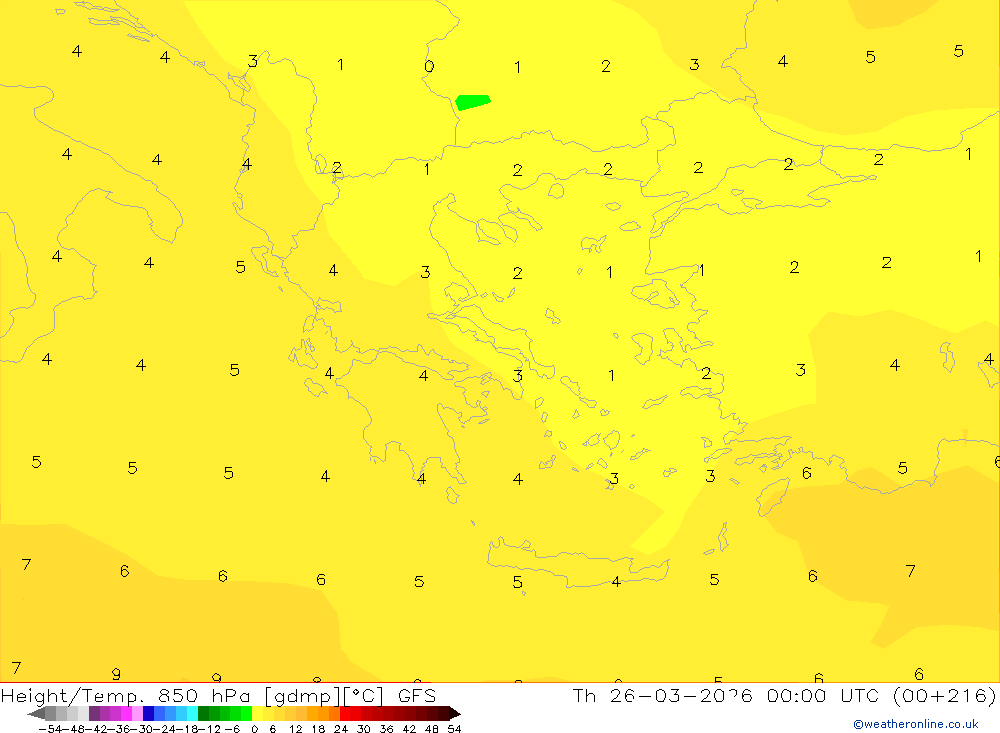Pick the pale pink legend swatch

pyautogui.click(x=137, y=714)
